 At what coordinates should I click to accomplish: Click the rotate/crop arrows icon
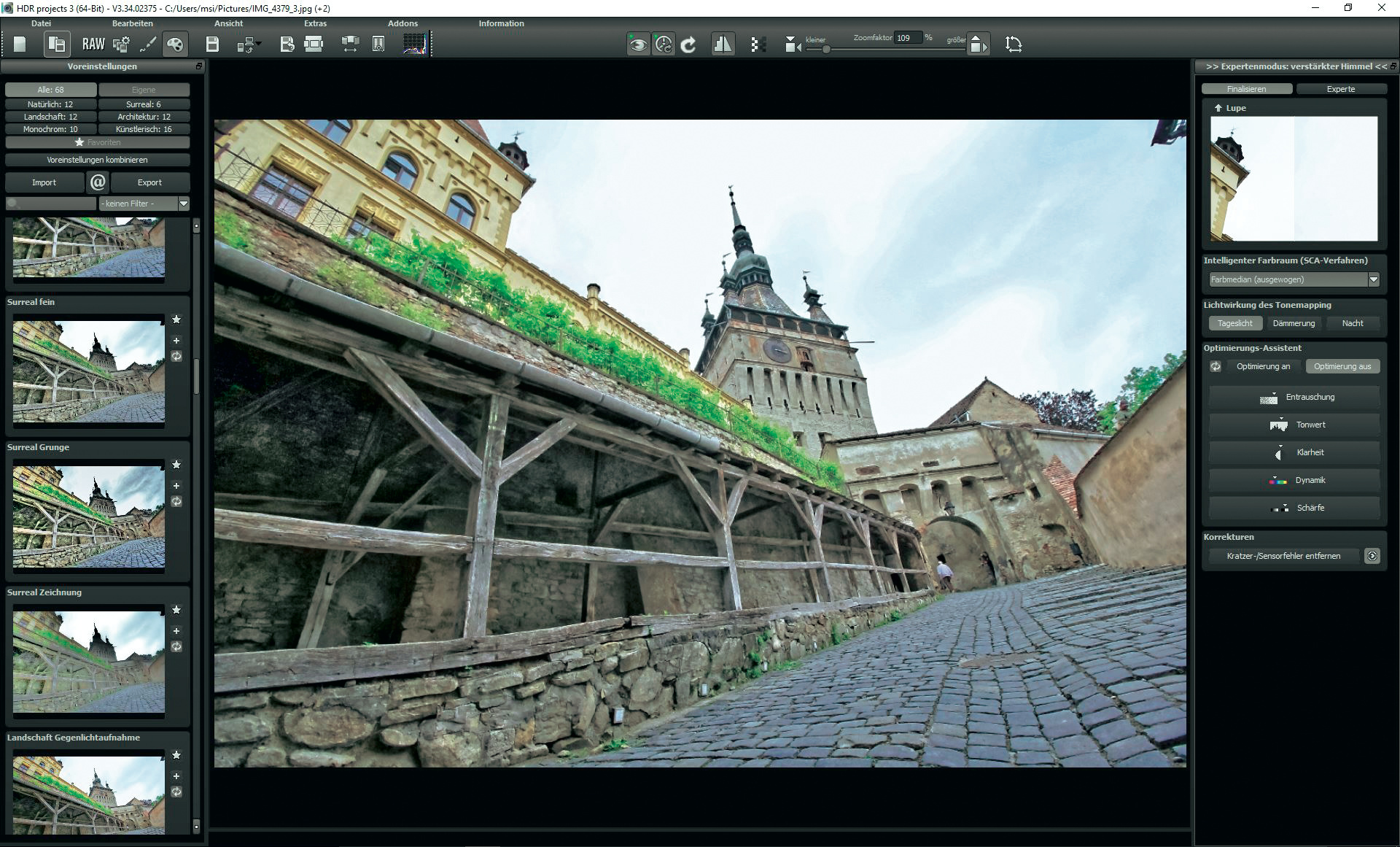click(x=1013, y=45)
